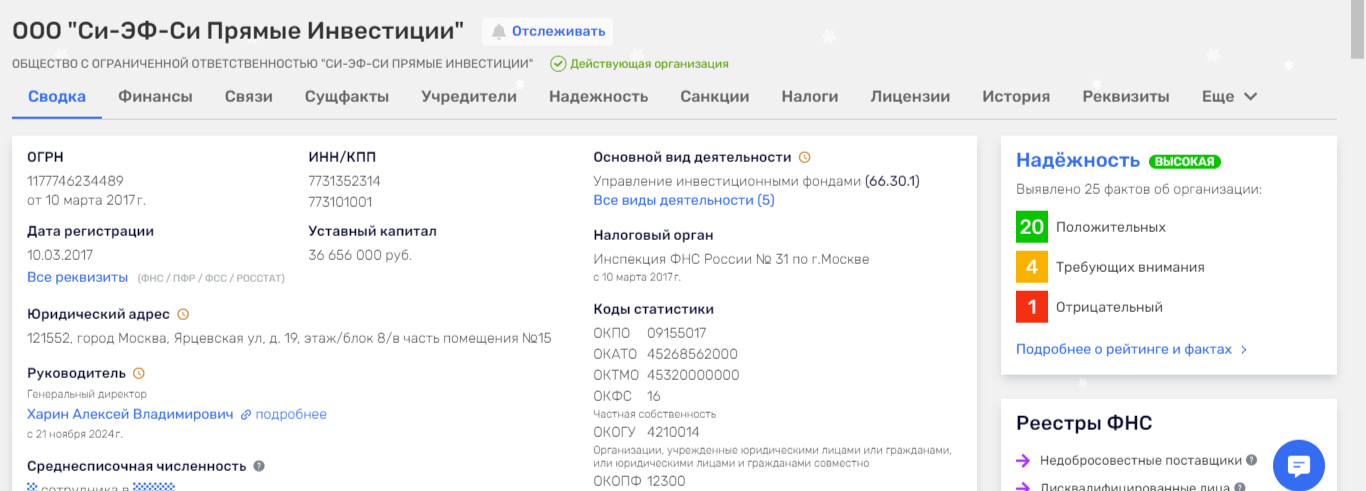1366x491 pixels.
Task: Click the Отслеживать button
Action: (547, 32)
